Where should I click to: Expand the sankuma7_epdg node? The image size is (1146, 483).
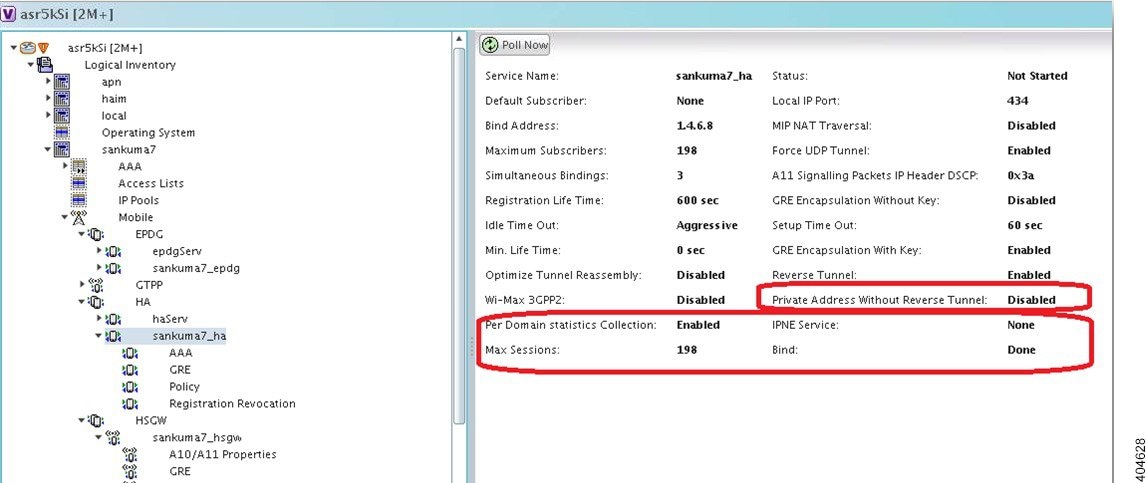[99, 267]
